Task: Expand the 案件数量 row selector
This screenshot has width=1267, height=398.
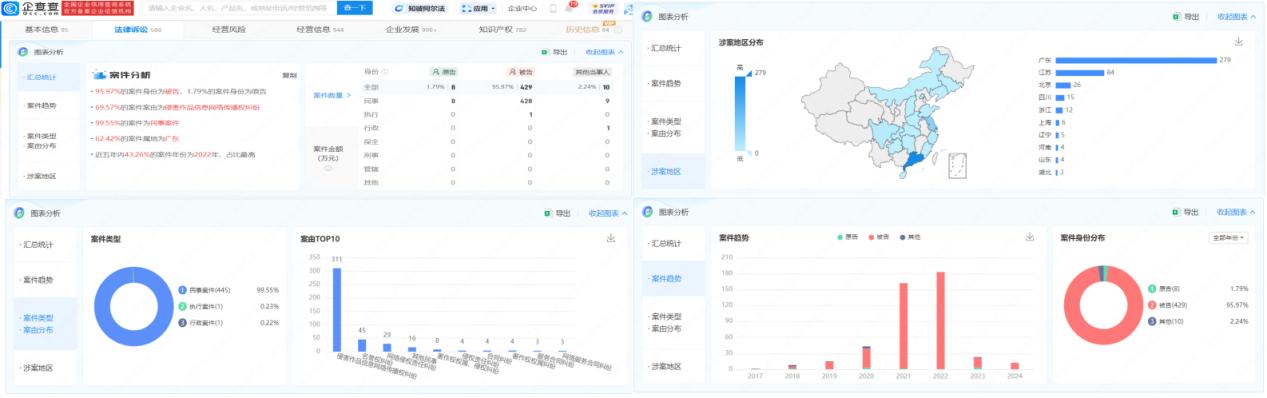Action: [332, 96]
